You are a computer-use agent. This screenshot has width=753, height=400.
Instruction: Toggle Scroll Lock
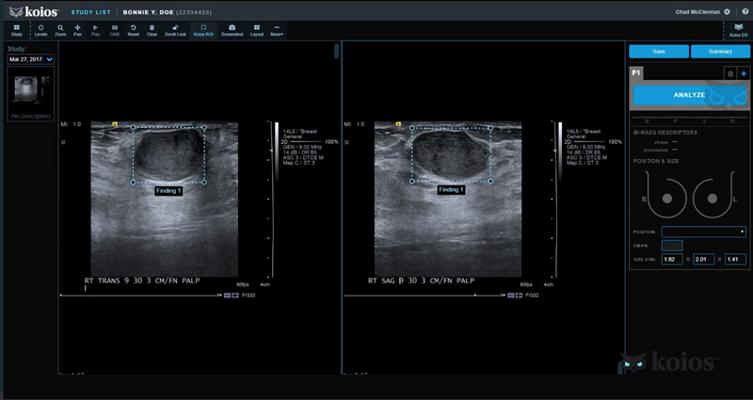click(175, 29)
